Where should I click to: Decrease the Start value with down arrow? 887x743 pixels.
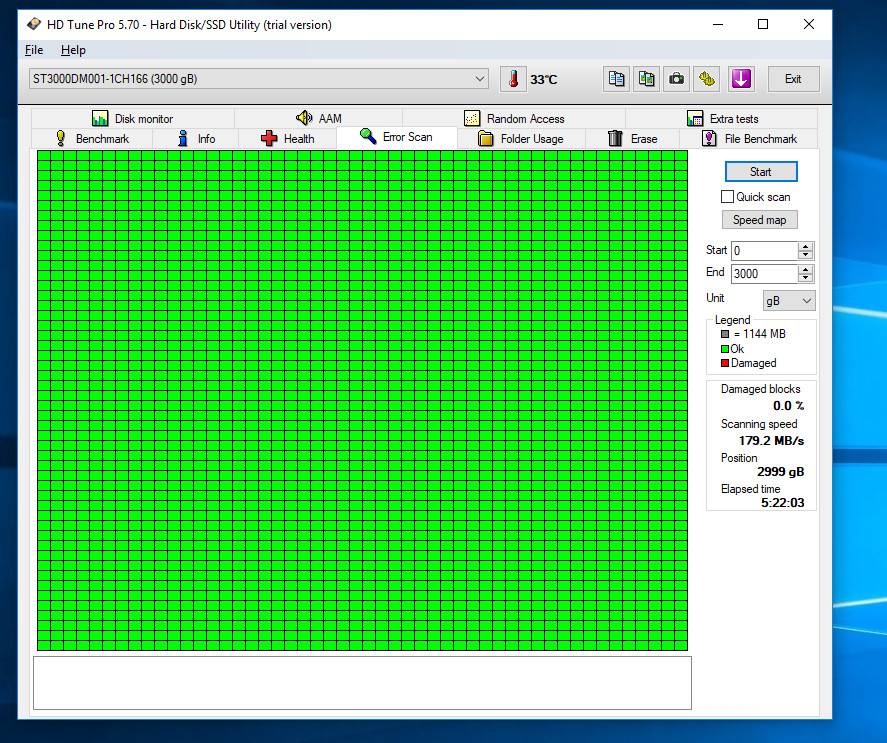pos(806,255)
